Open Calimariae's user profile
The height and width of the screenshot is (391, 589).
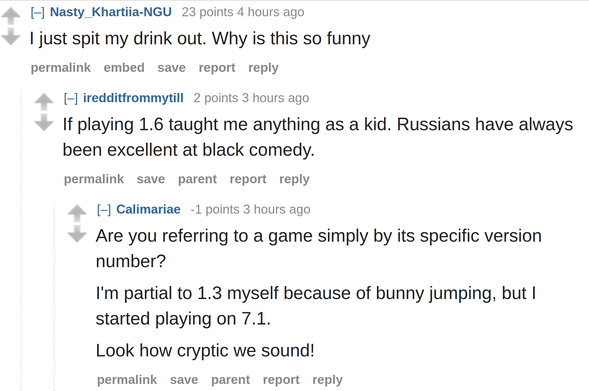[x=148, y=210]
